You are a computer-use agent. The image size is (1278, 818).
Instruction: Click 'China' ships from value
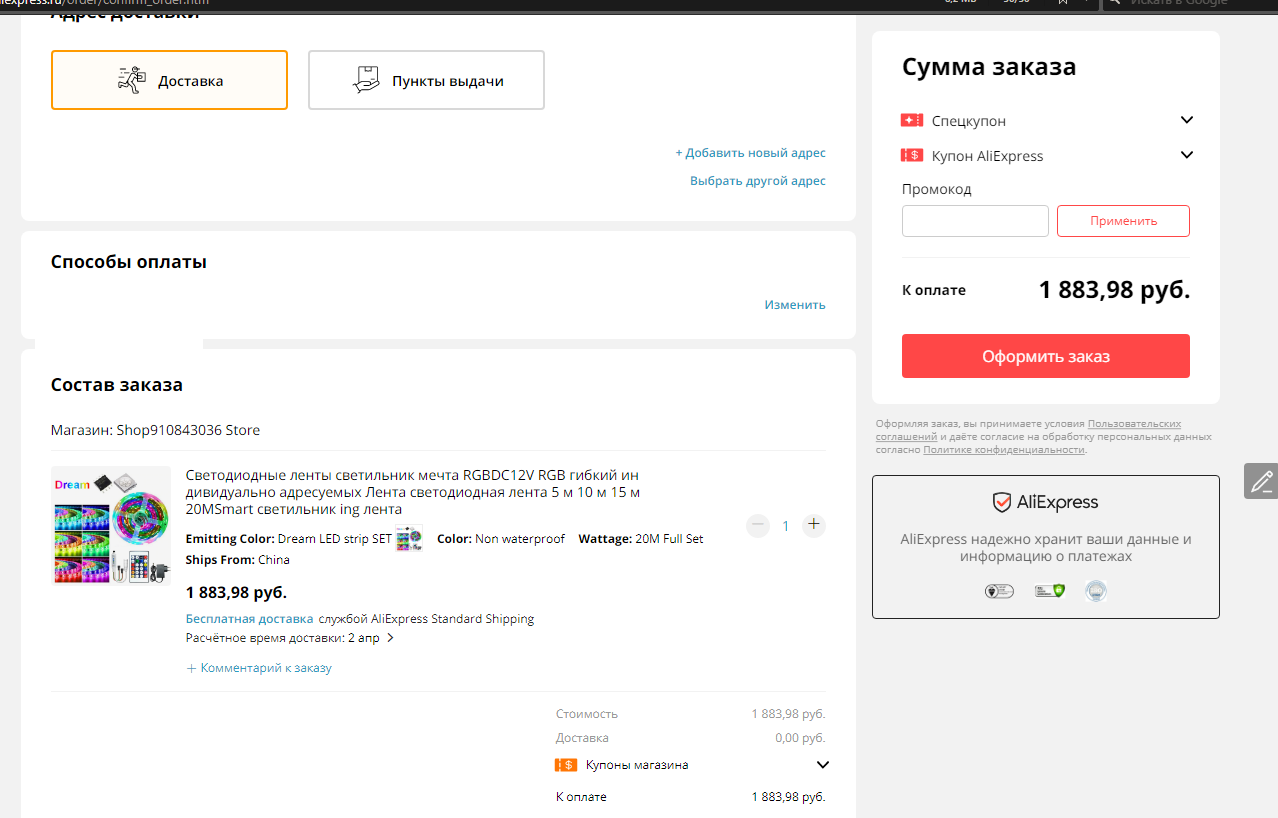coord(274,560)
